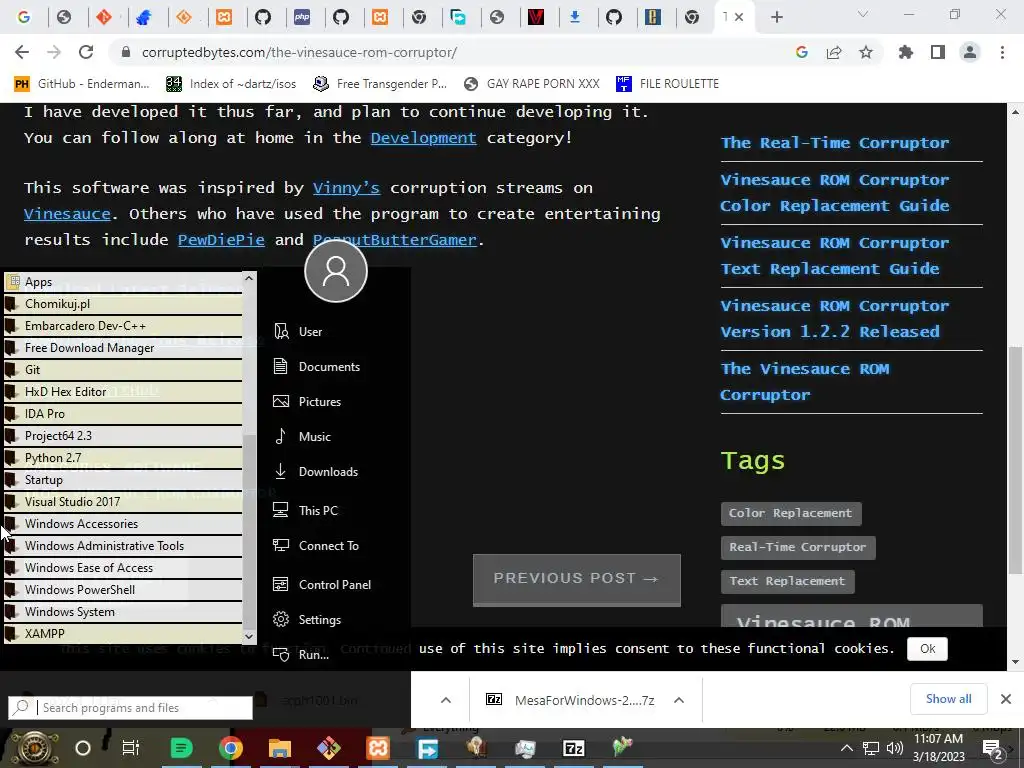Screen dimensions: 1024x768
Task: Search tabs dropdown arrow in Chrome
Action: tap(863, 15)
